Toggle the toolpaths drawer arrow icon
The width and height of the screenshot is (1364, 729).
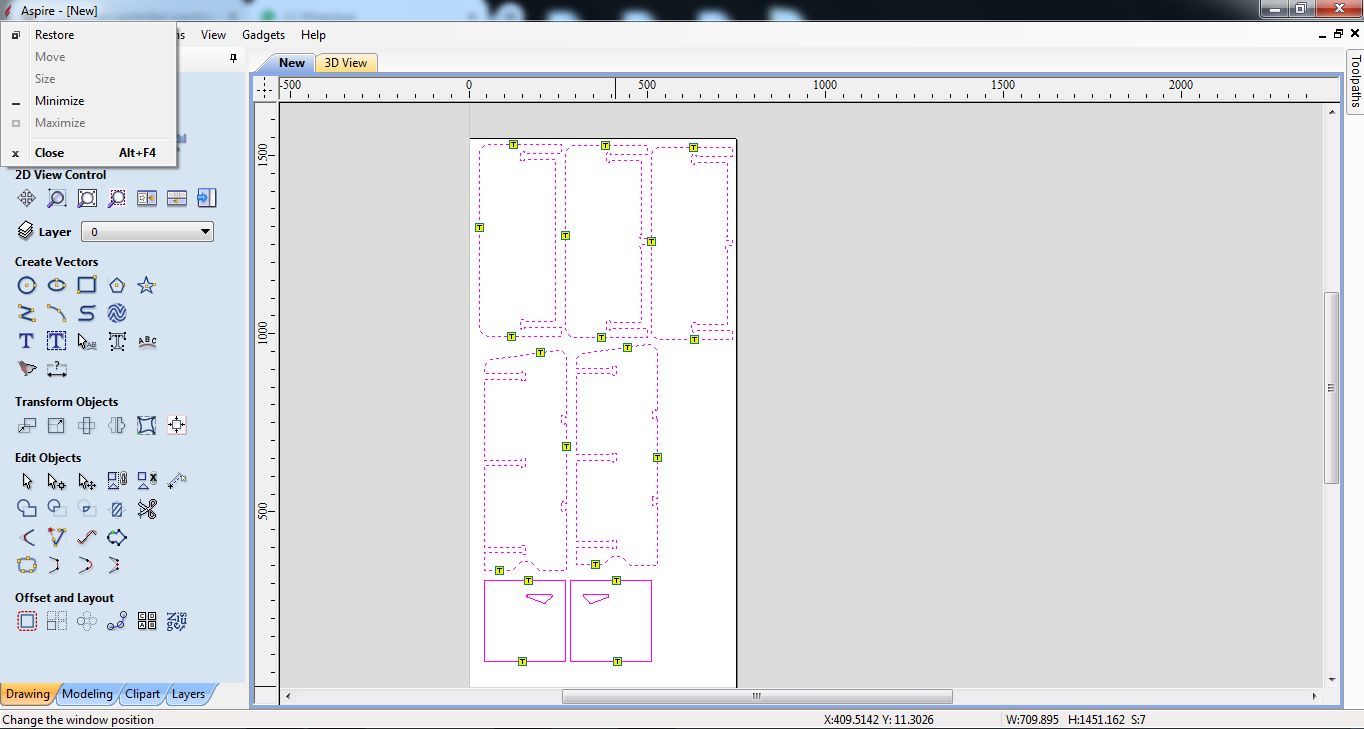(207, 198)
